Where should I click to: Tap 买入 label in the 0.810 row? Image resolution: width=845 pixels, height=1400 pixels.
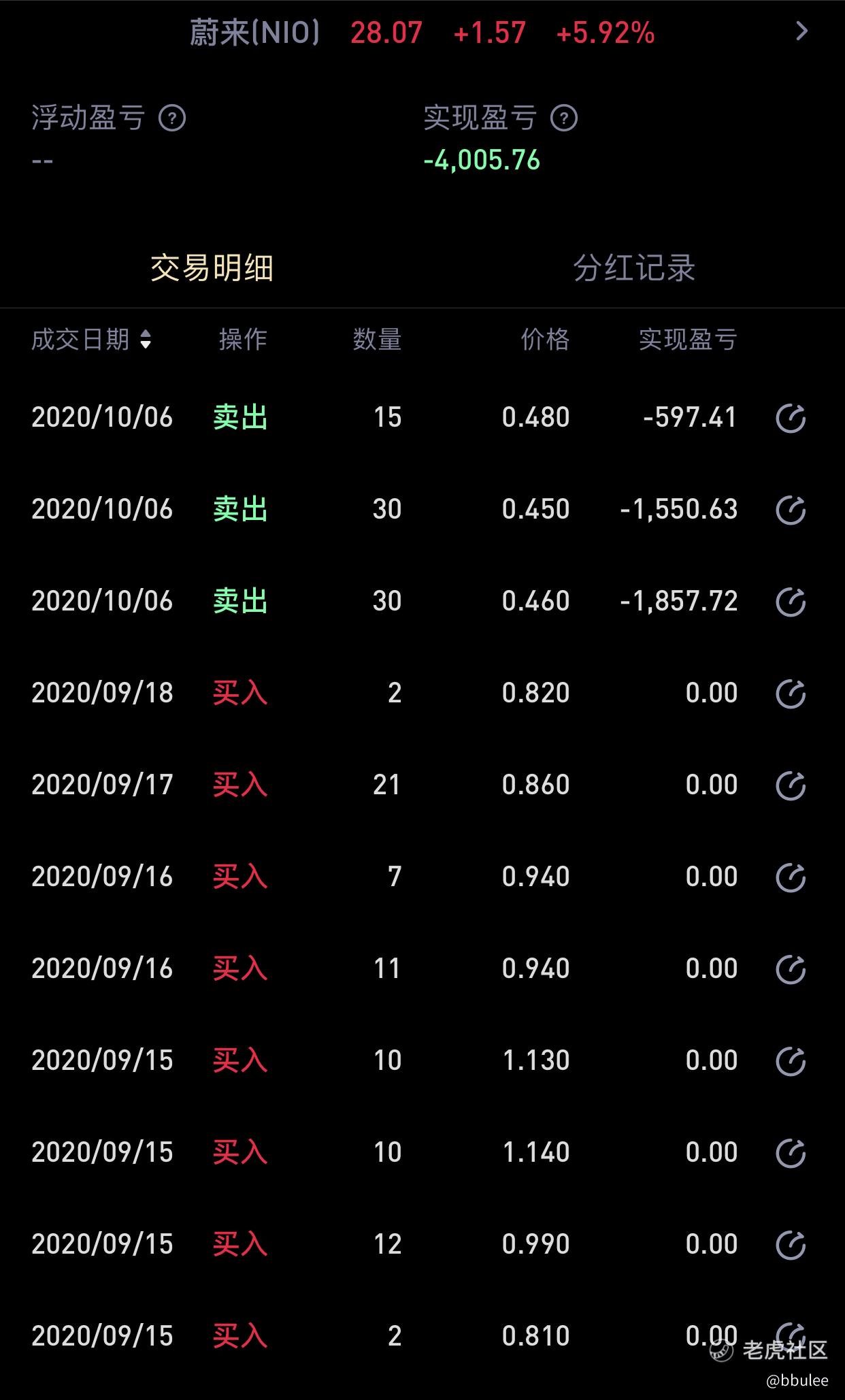pyautogui.click(x=240, y=1336)
